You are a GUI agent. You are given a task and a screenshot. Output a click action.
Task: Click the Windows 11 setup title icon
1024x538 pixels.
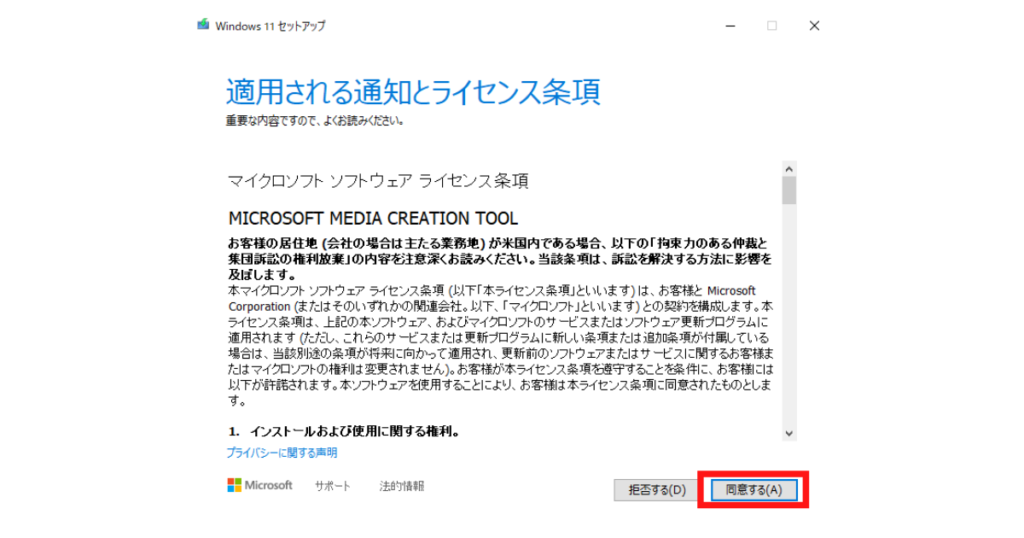coord(203,25)
